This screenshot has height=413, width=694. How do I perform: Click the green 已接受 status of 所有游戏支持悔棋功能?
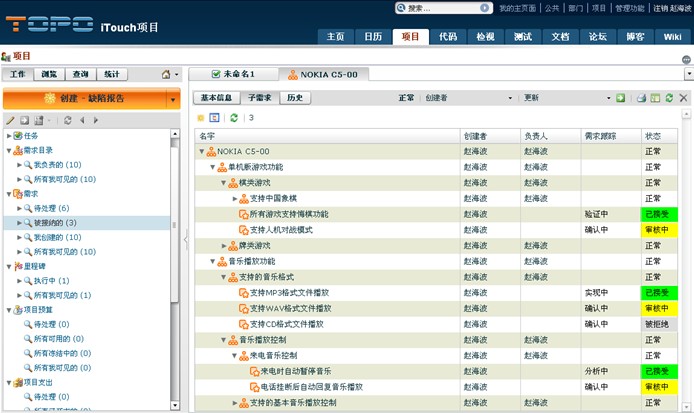(x=659, y=214)
